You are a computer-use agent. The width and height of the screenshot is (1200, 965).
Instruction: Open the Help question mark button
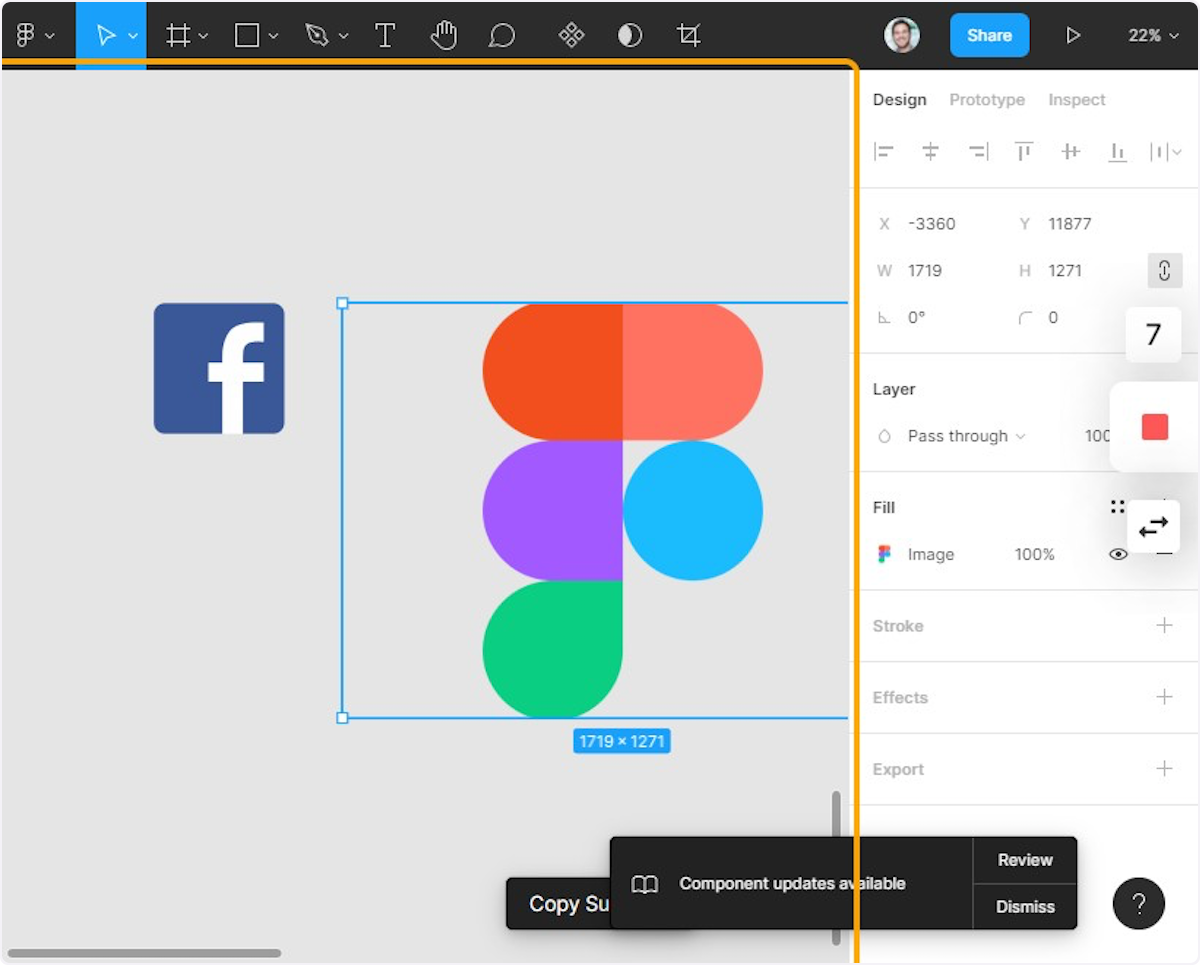1138,904
